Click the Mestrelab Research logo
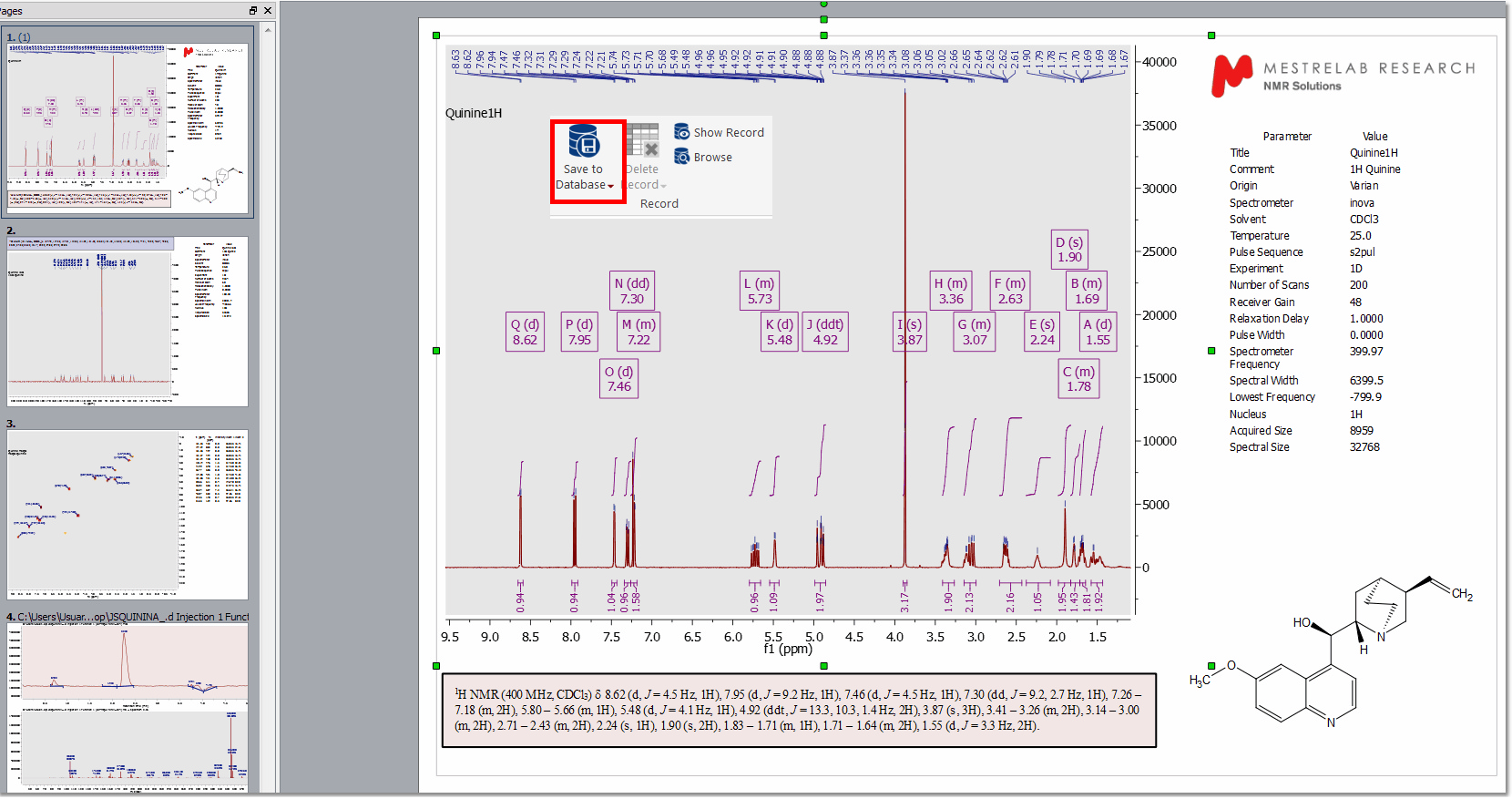This screenshot has height=799, width=1512. [1343, 76]
